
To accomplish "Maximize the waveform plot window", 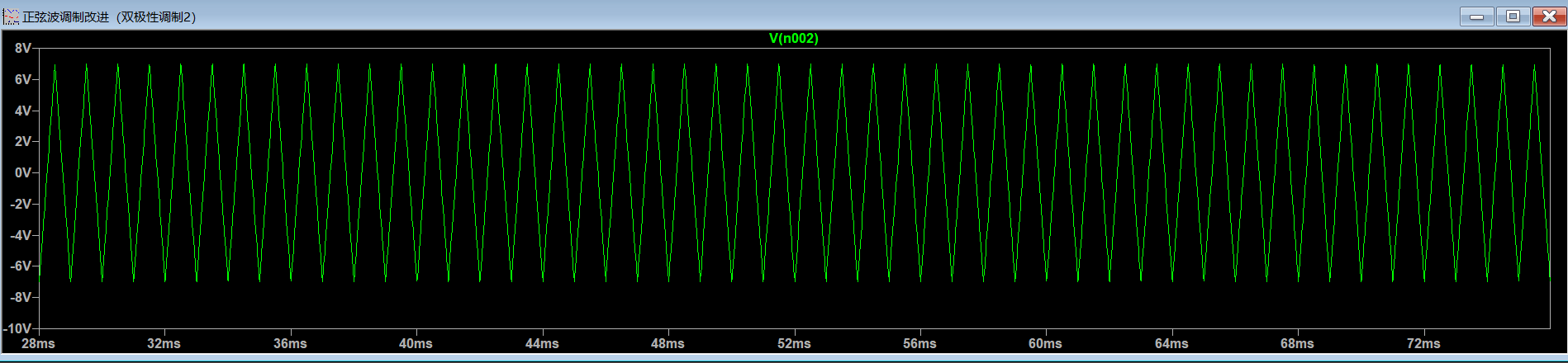I will click(x=1513, y=16).
